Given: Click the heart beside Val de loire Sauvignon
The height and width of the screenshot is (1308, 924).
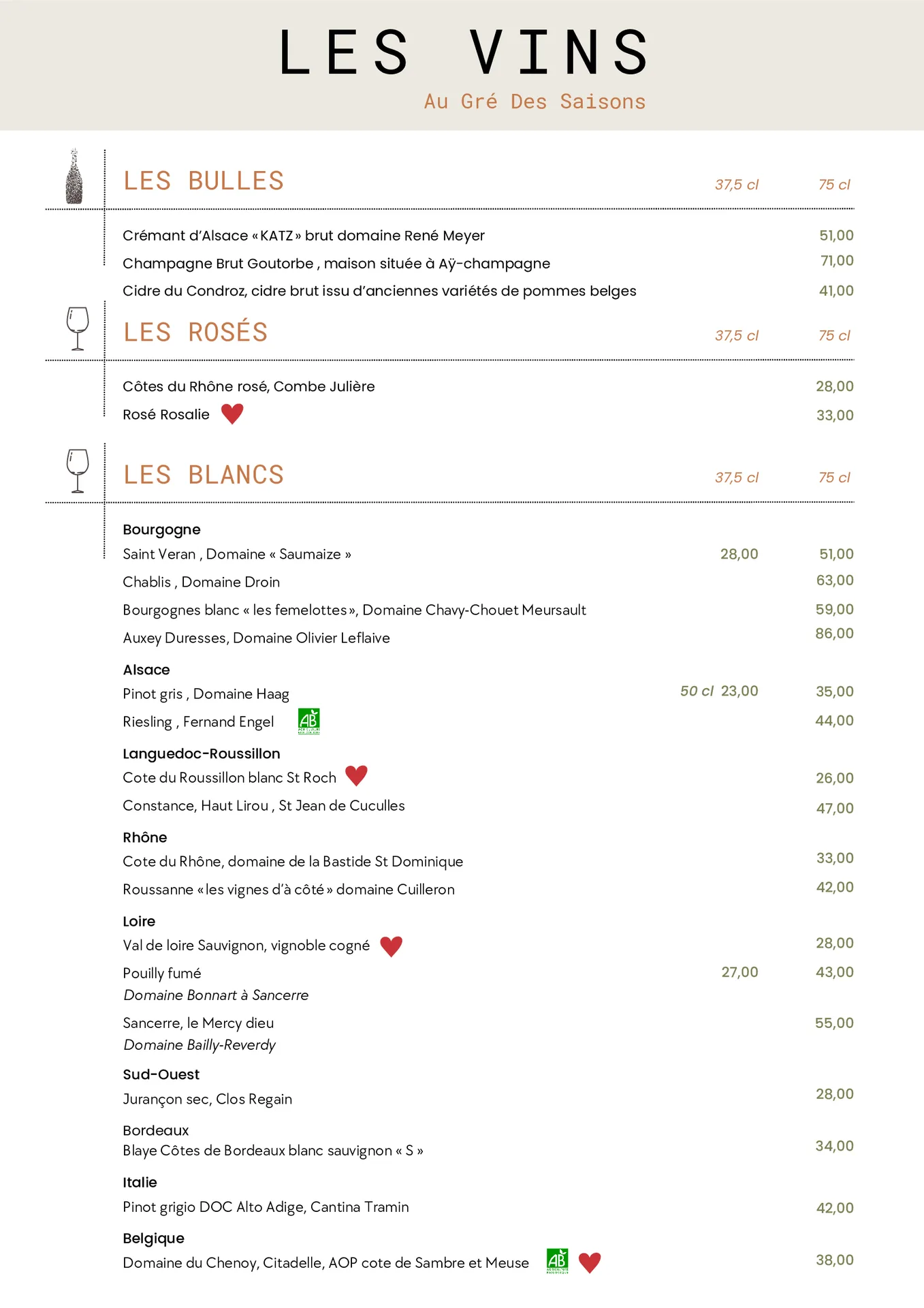Looking at the screenshot, I should [x=391, y=946].
